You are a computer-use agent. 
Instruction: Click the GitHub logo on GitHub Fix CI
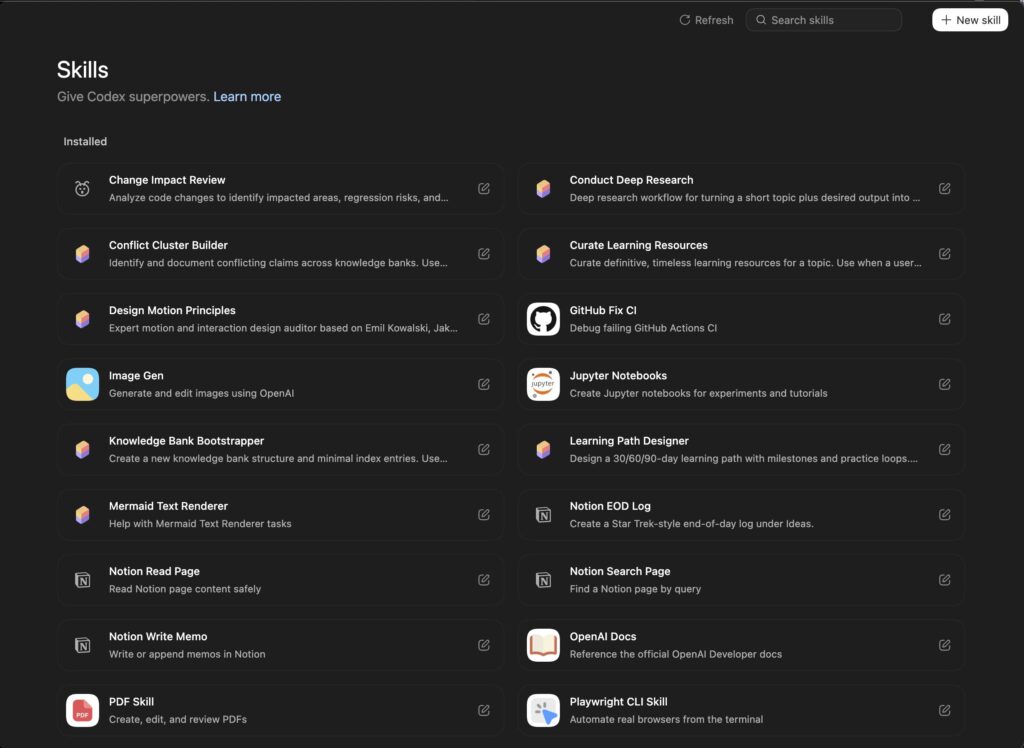pos(542,318)
